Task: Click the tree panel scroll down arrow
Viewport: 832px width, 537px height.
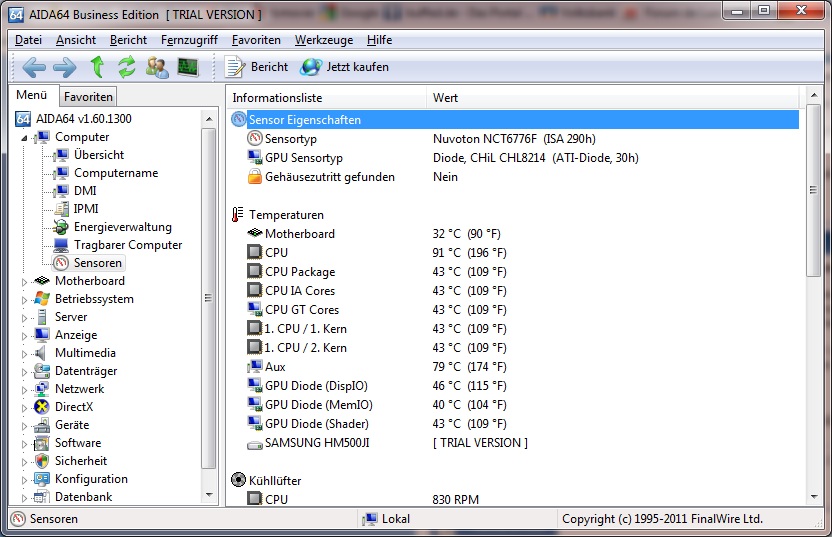Action: point(209,496)
